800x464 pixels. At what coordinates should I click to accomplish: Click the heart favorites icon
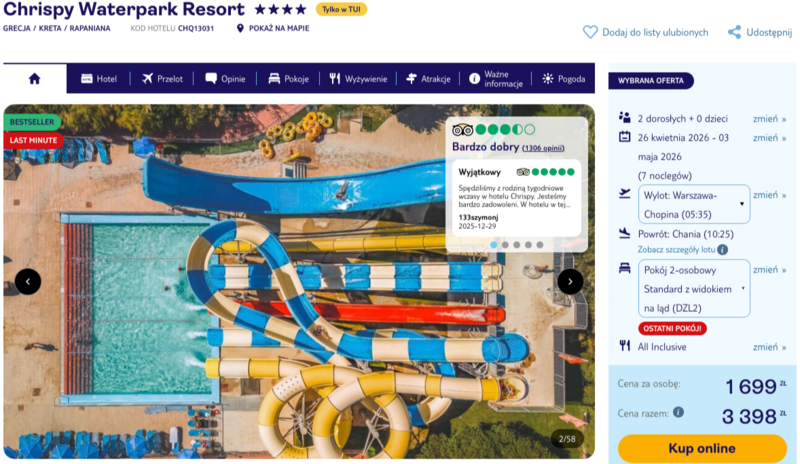point(590,32)
